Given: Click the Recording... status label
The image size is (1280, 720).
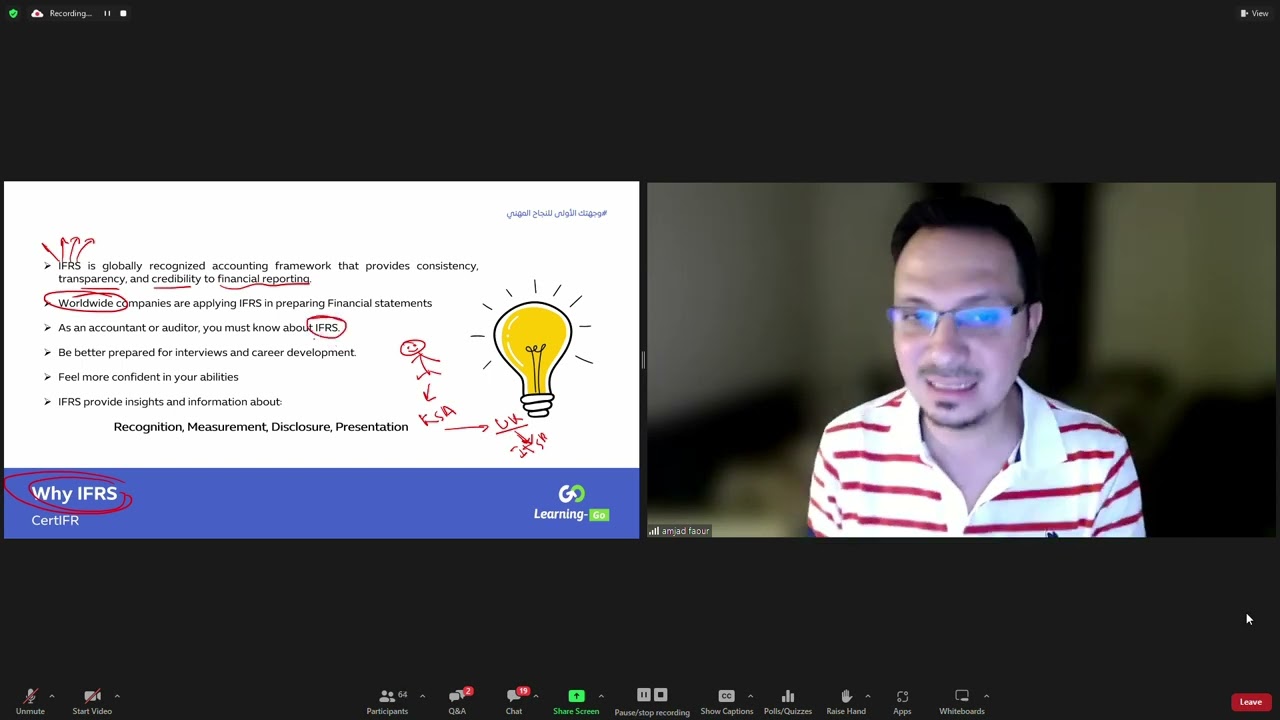Looking at the screenshot, I should 70,13.
